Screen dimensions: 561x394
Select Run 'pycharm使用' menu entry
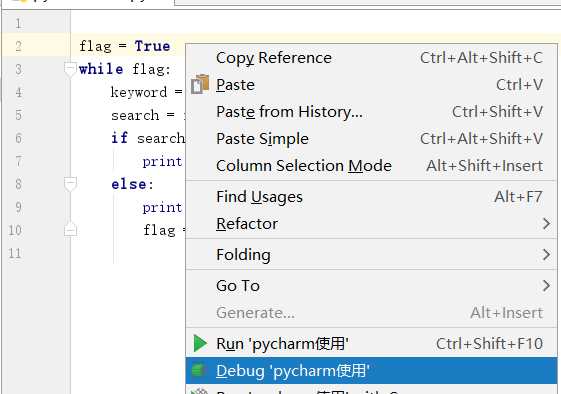(x=371, y=344)
